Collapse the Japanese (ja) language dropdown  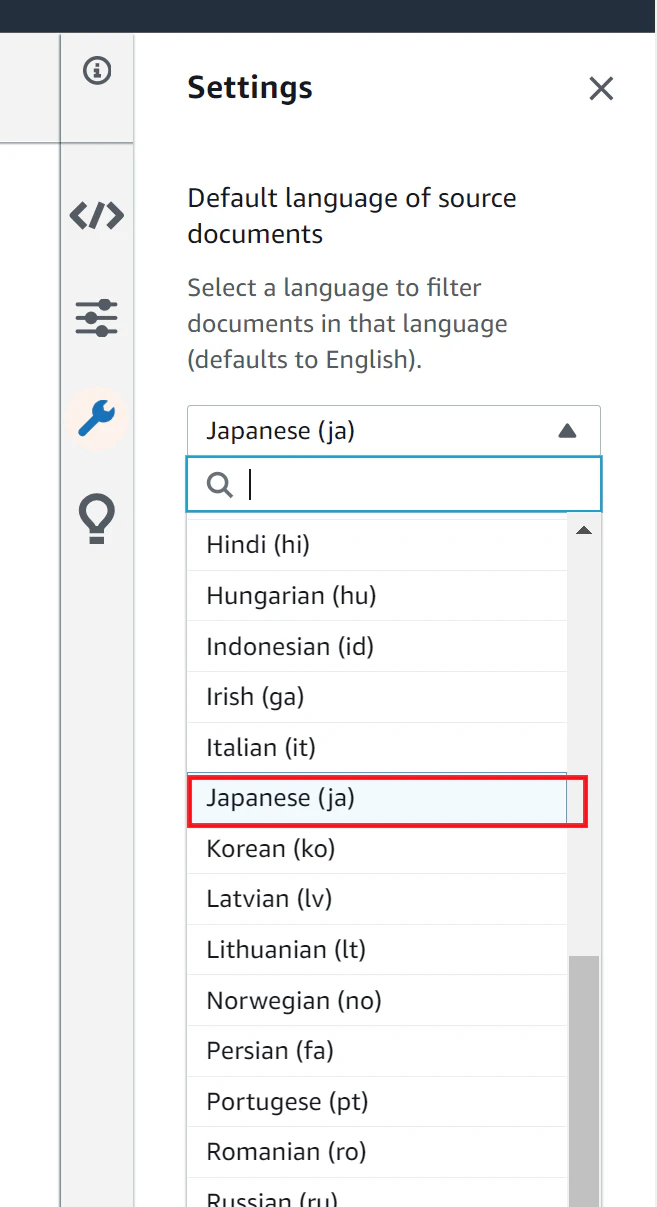point(394,431)
